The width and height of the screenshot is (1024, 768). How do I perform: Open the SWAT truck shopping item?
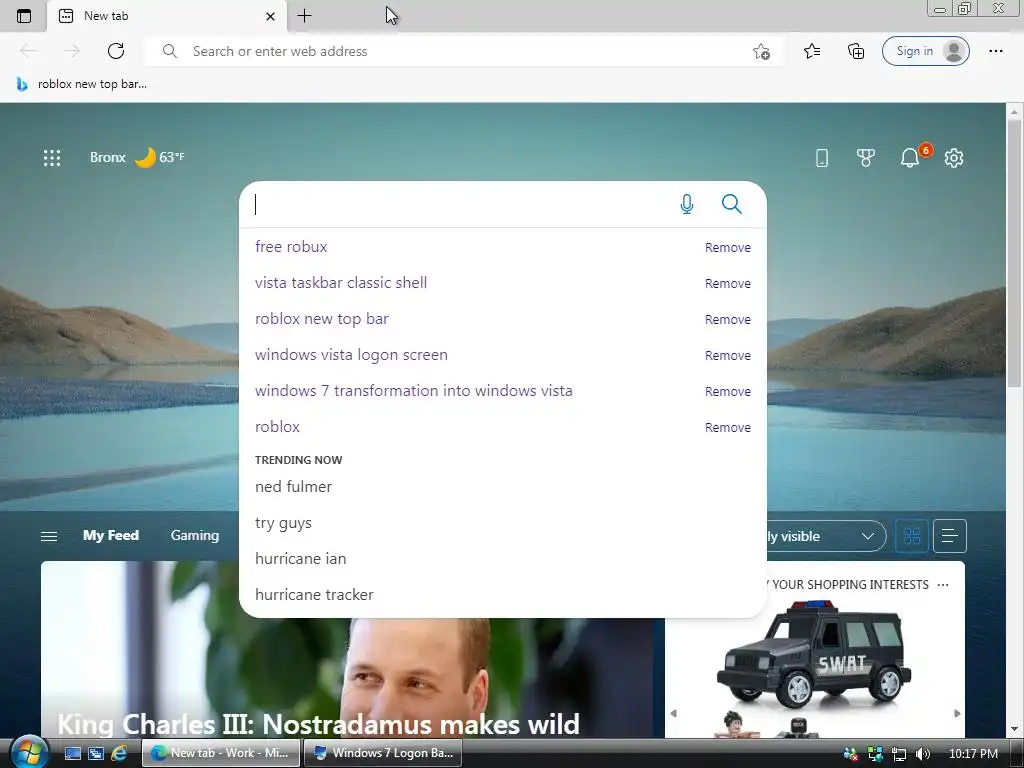coord(814,653)
